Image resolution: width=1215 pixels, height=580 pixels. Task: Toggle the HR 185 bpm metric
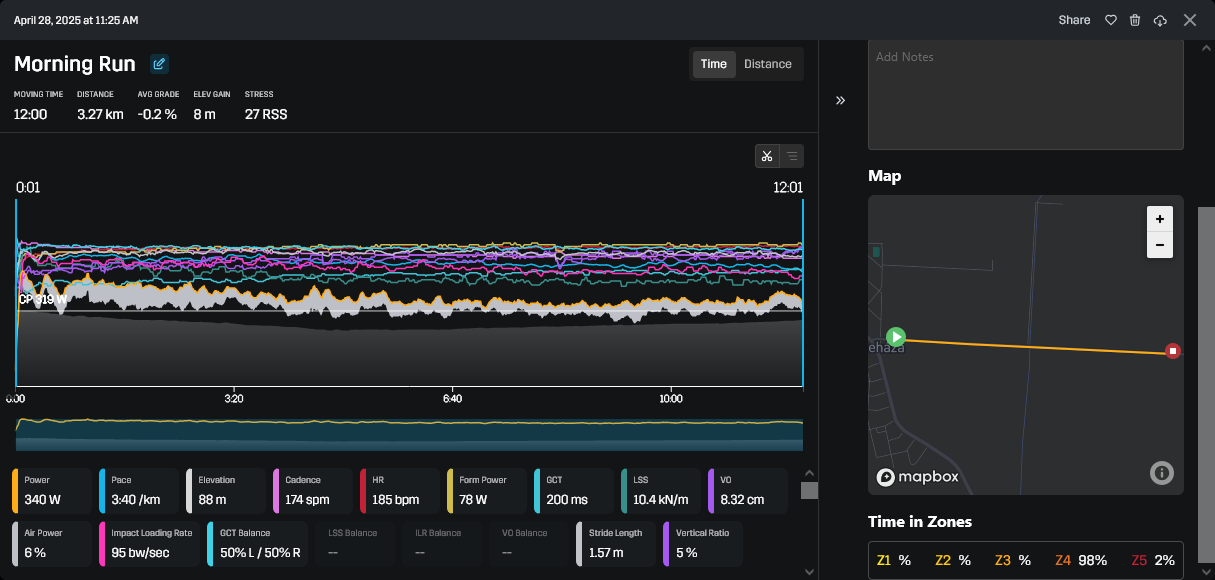399,492
